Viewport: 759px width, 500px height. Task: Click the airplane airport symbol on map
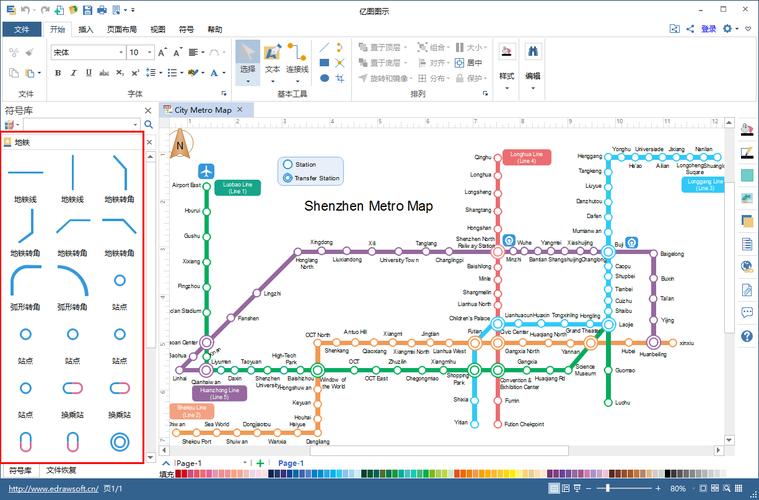point(206,171)
